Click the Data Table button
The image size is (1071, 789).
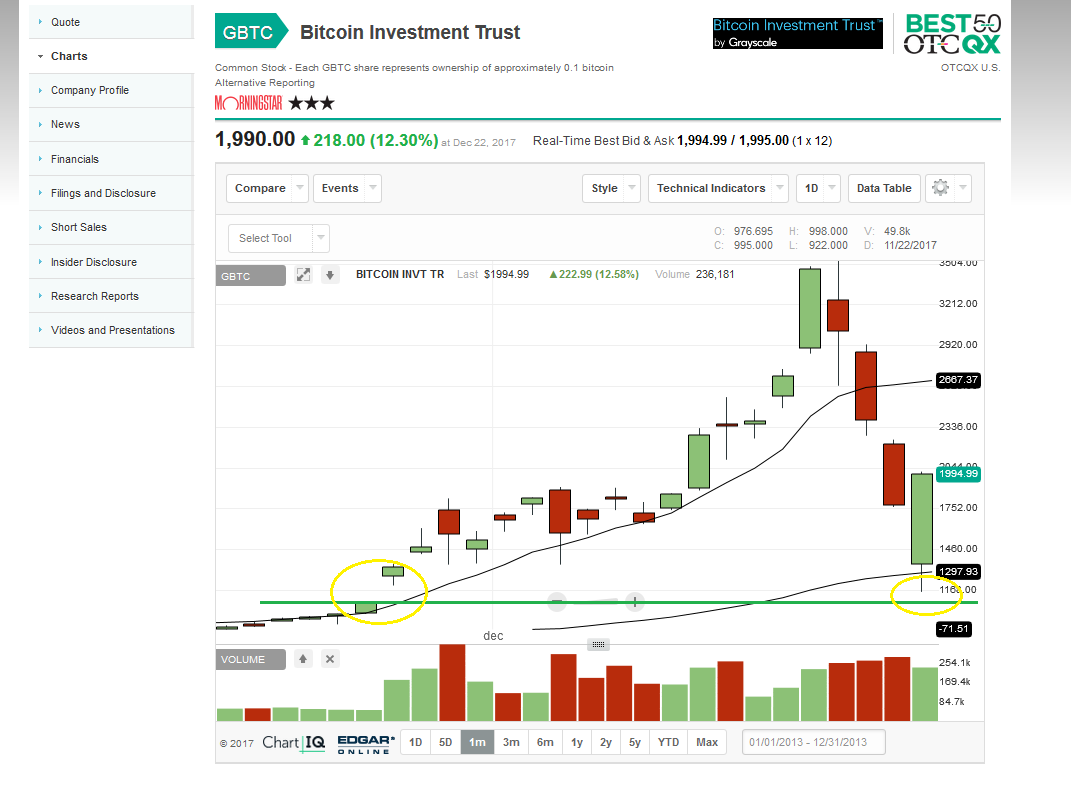[884, 188]
